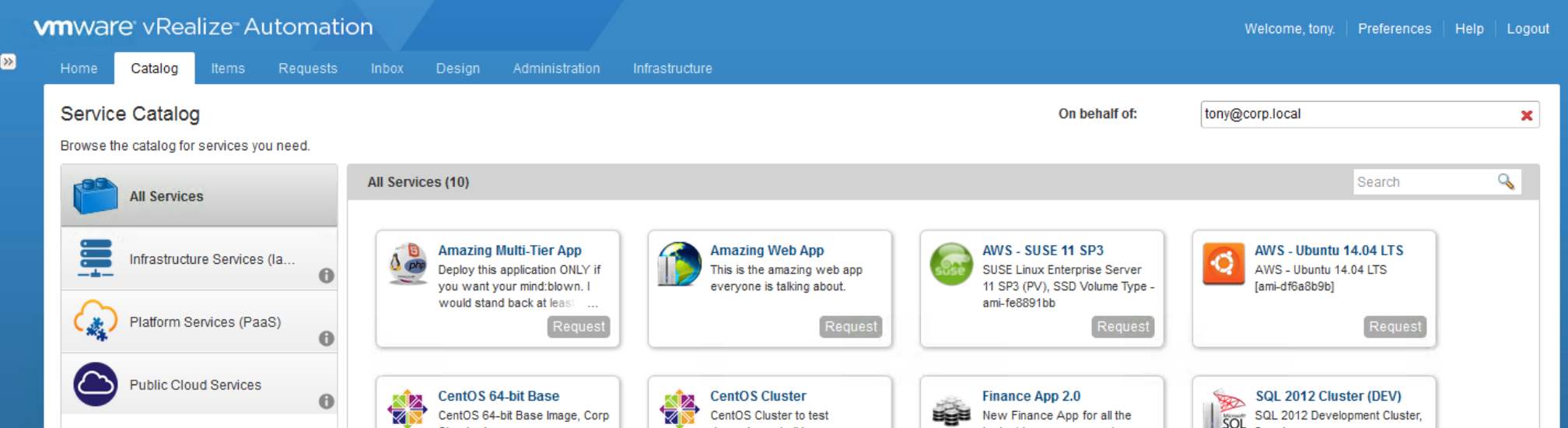Click the Service Catalog heading
The width and height of the screenshot is (1568, 428).
point(131,114)
